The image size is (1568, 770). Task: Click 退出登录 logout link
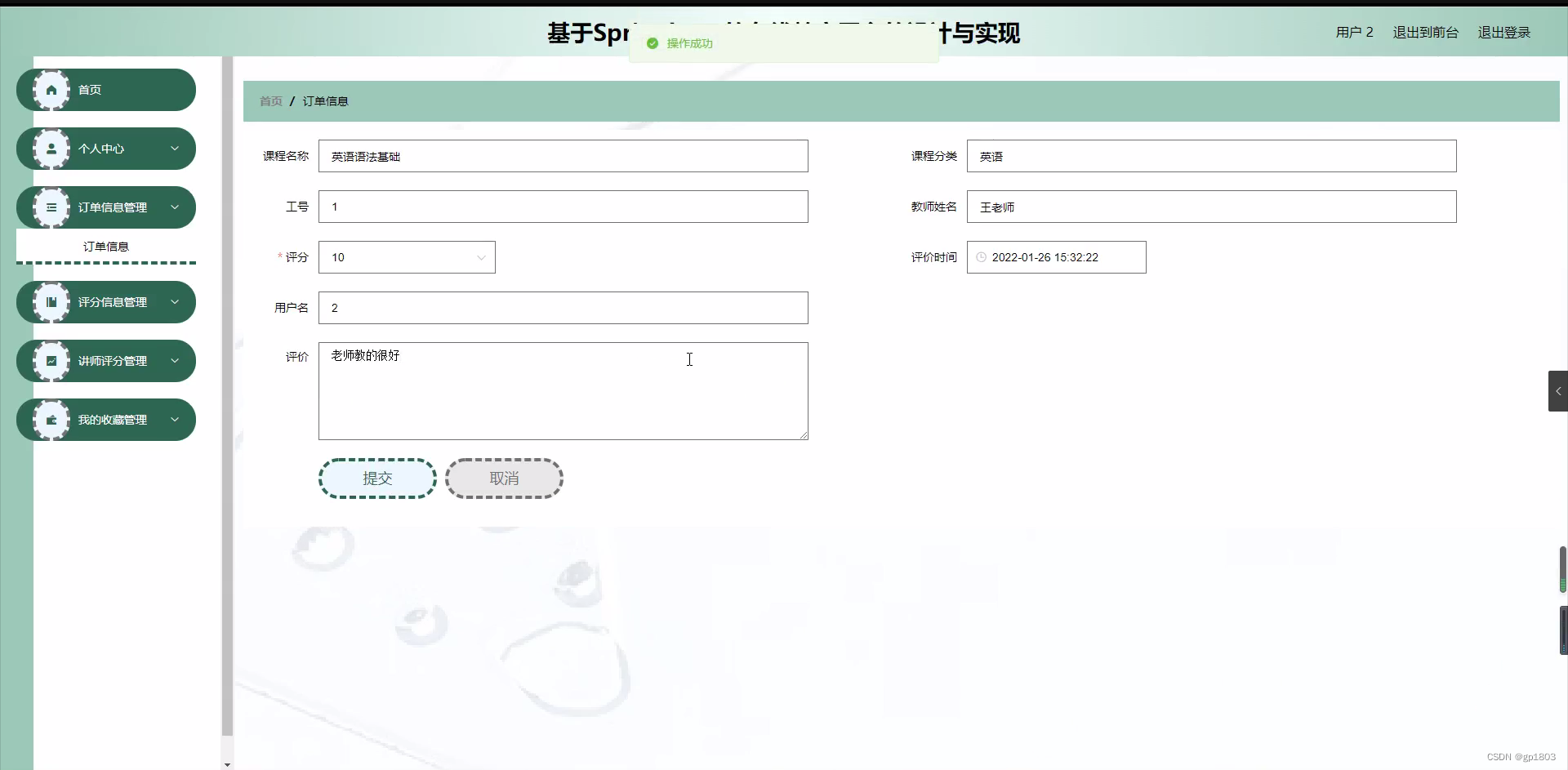click(1503, 33)
